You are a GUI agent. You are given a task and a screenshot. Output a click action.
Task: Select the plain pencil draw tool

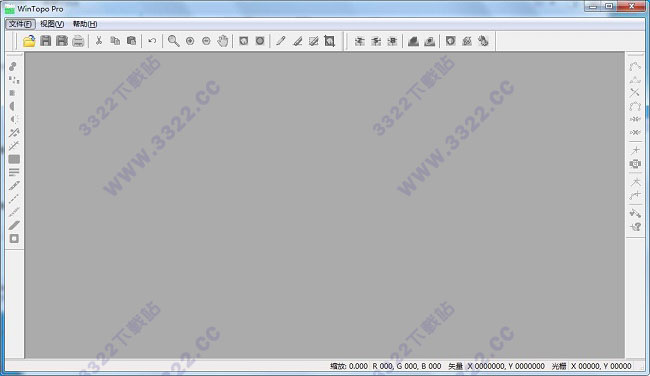coord(281,41)
